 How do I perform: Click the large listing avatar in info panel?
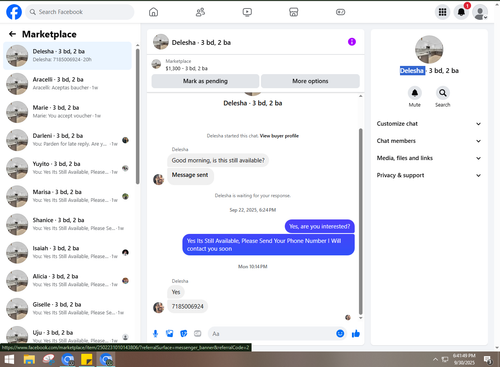(429, 50)
